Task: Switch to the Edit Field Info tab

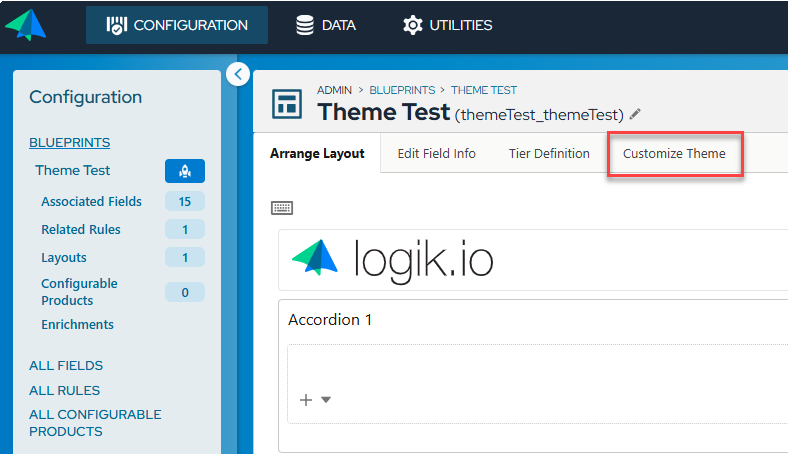Action: 436,153
